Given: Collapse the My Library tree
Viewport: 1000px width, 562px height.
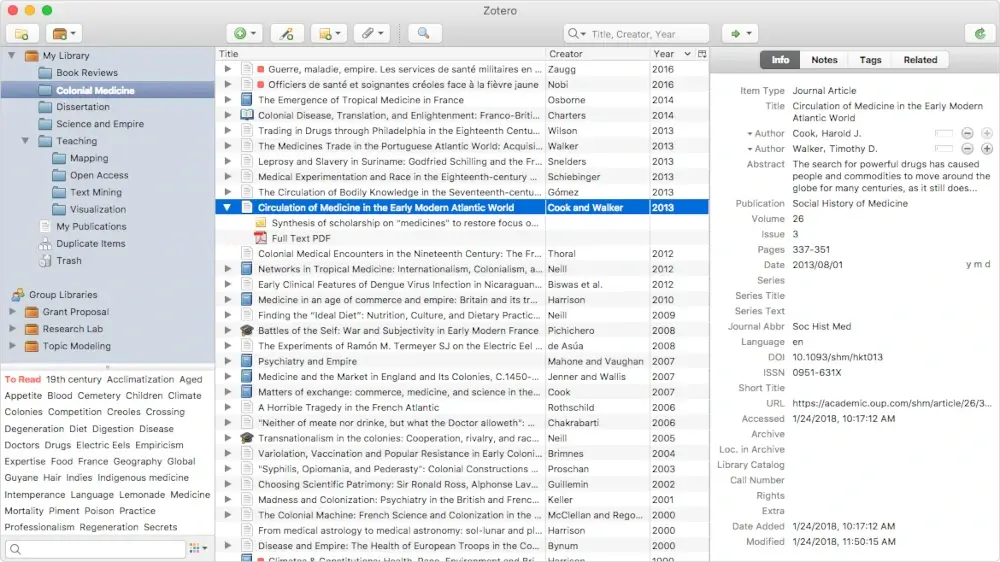Looking at the screenshot, I should tap(11, 55).
